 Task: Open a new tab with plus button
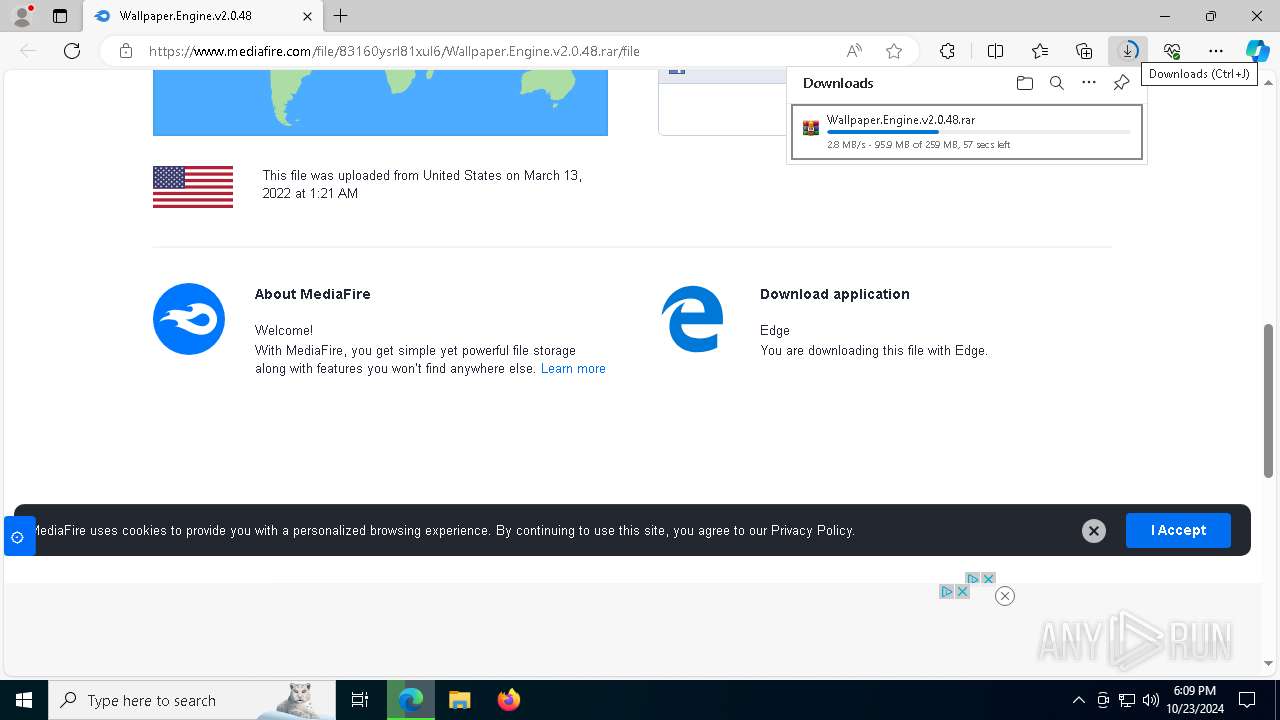(x=341, y=16)
